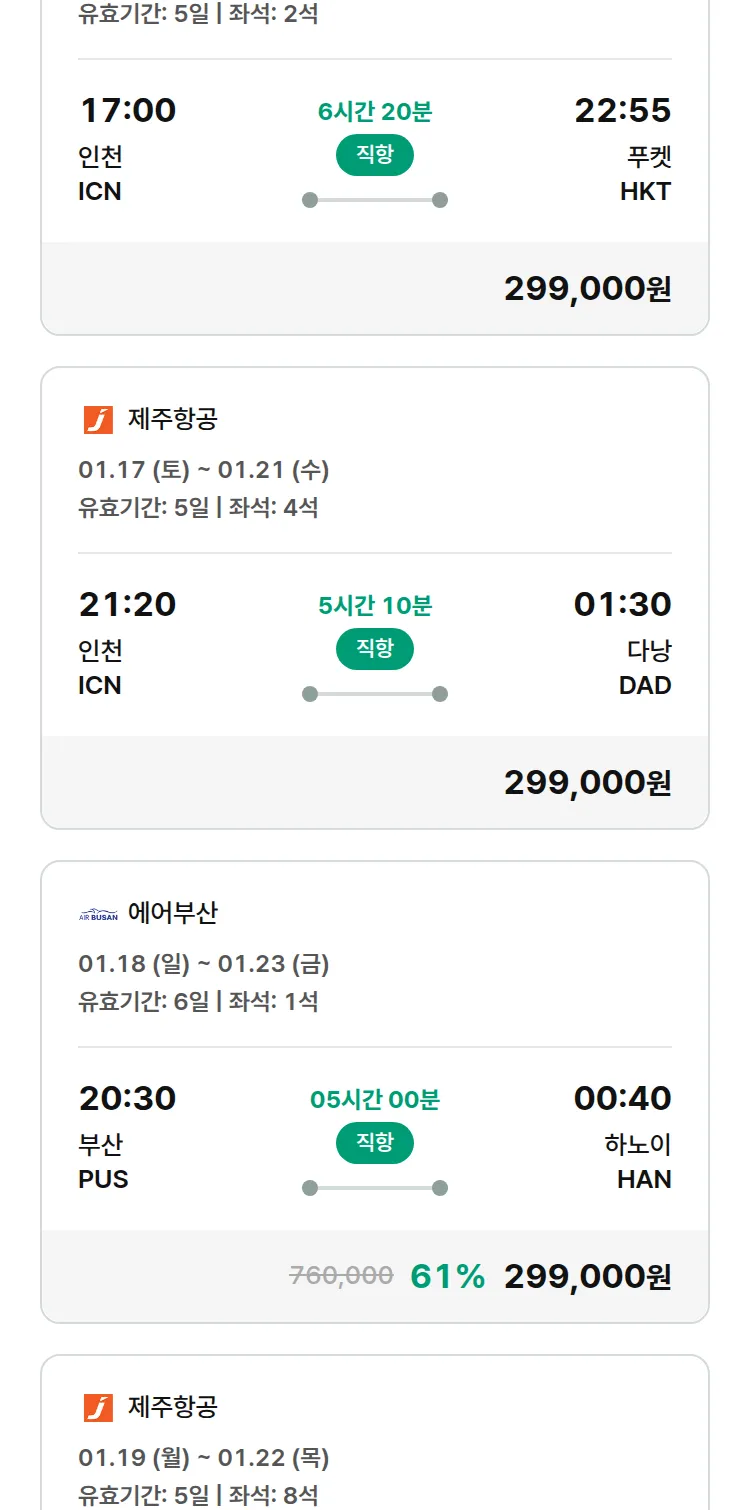Click the strikethrough 760,000 original price
The width and height of the screenshot is (750, 1510).
[x=341, y=1276]
